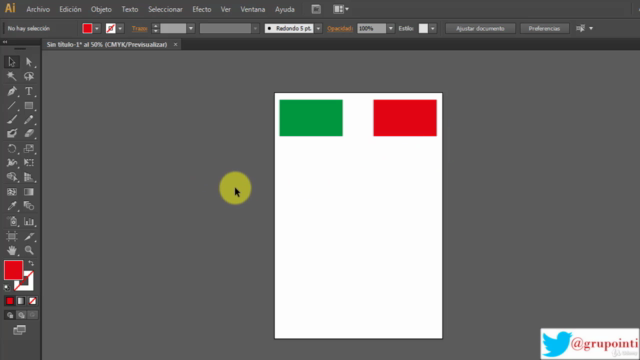Open the control bar options menu arrow
The width and height of the screenshot is (640, 360).
[x=591, y=29]
